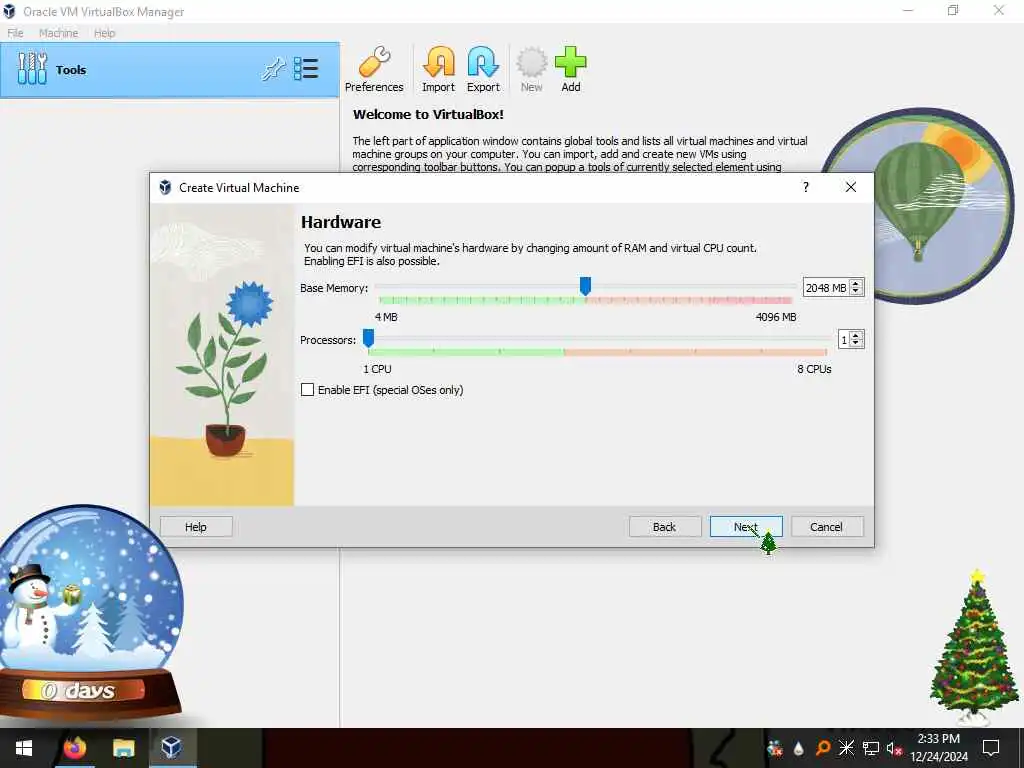This screenshot has height=768, width=1024.
Task: Click the snow globe countdown widget
Action: coord(91,613)
